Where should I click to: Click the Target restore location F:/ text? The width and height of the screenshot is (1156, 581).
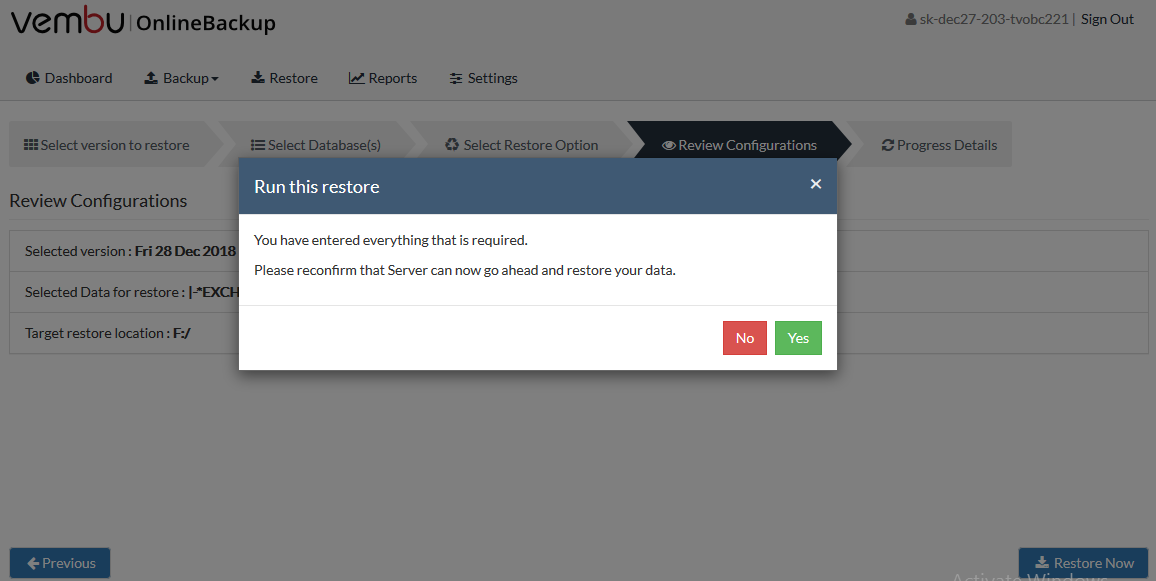tap(108, 333)
